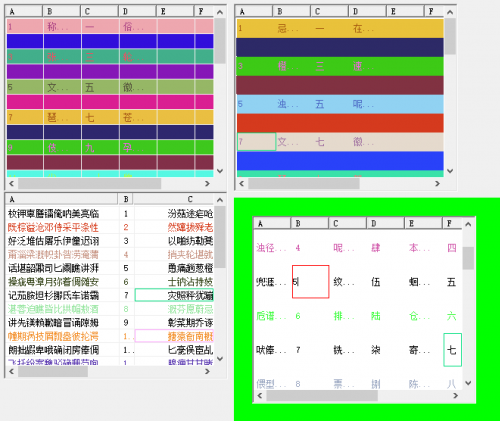500x421 pixels.
Task: Click the up arrow in the green-background grid's scrollbar
Action: tap(468, 224)
